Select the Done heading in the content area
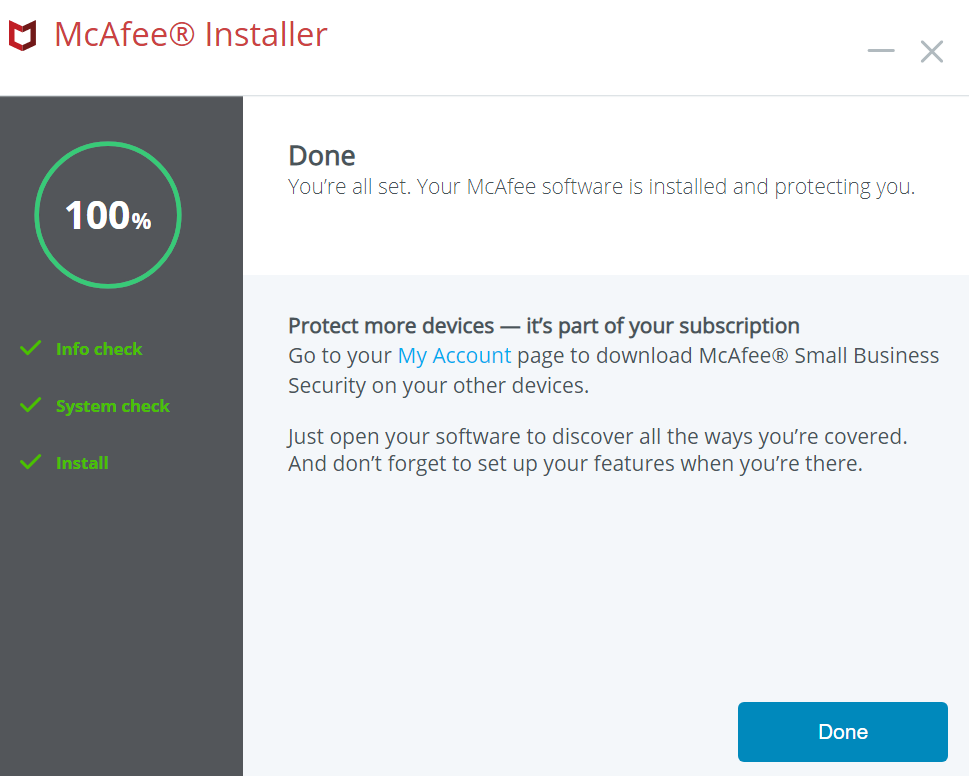969x776 pixels. (x=321, y=155)
